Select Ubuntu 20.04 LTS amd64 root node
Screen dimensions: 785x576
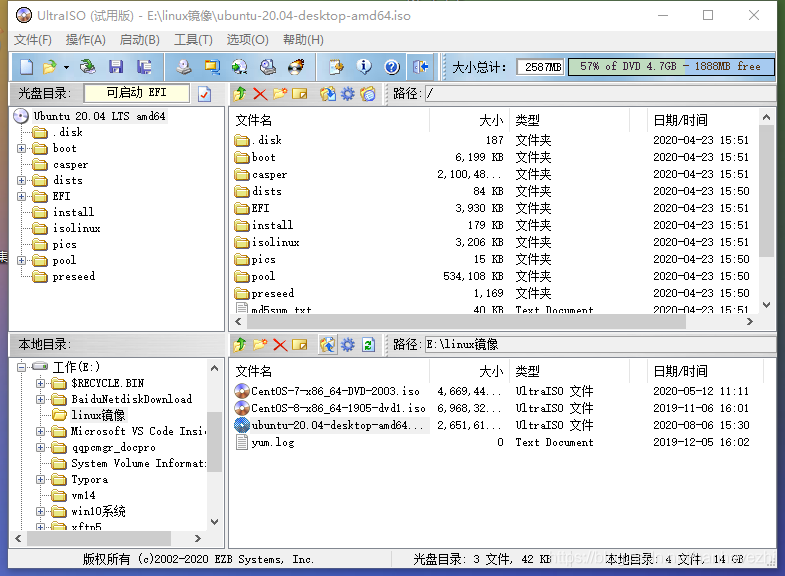point(99,116)
